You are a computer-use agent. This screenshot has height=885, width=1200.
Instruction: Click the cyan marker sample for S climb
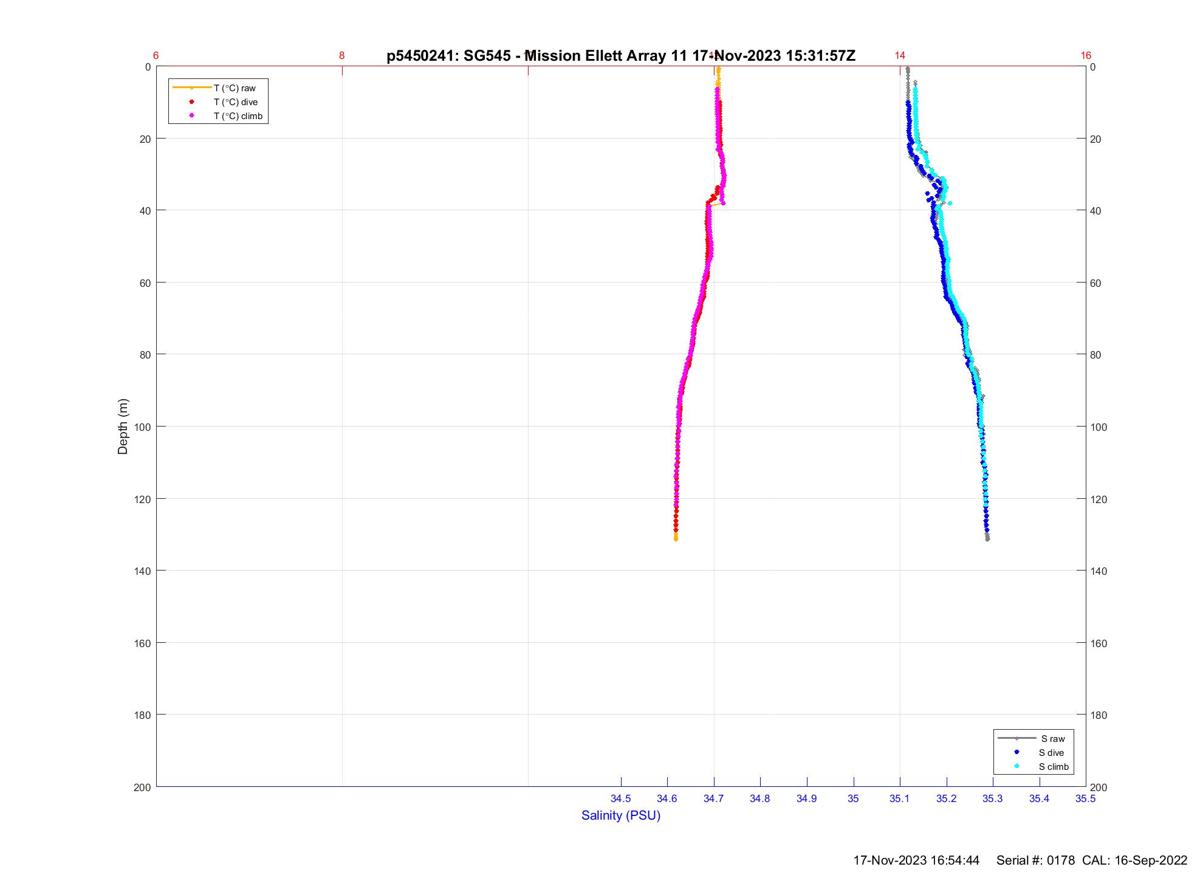[1017, 766]
